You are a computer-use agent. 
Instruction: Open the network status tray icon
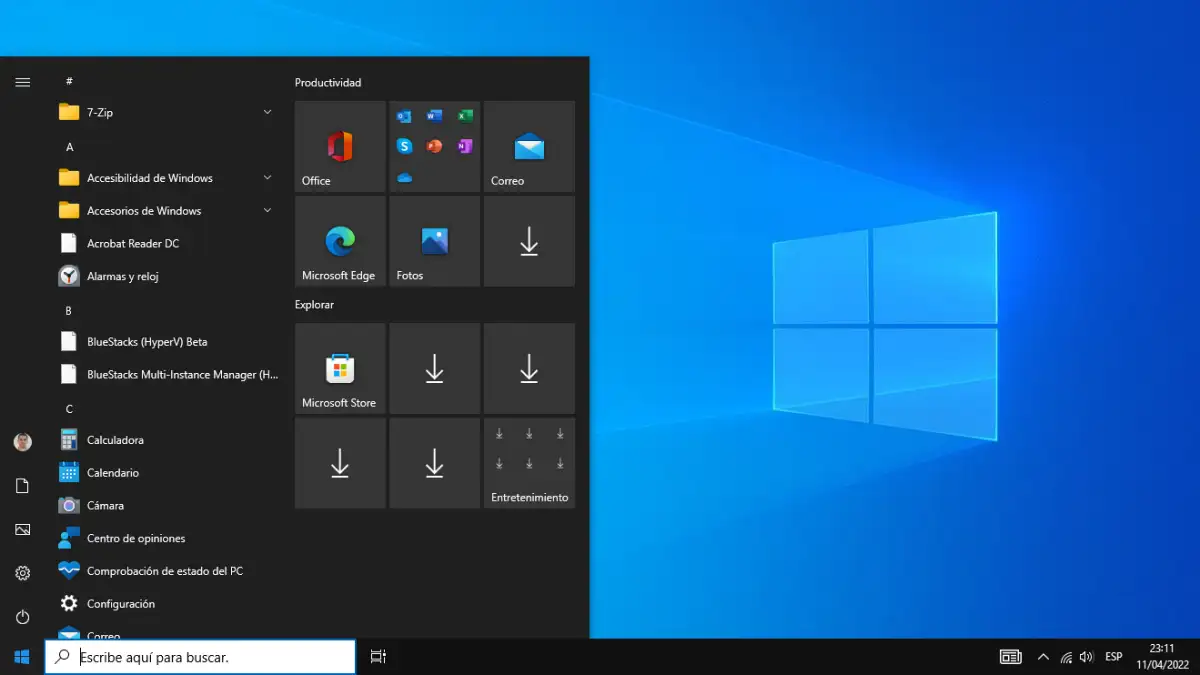(1066, 657)
